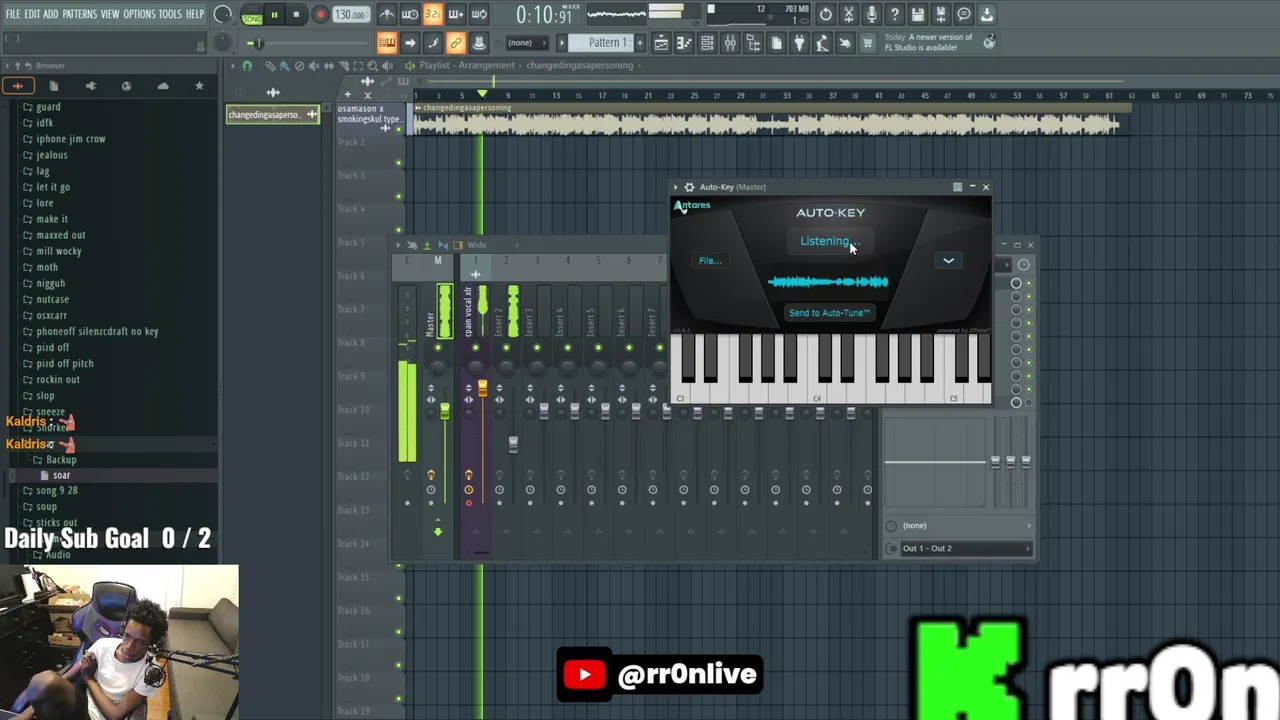Click the Listening... button in Auto-Key
This screenshot has height=720, width=1280.
coord(828,241)
